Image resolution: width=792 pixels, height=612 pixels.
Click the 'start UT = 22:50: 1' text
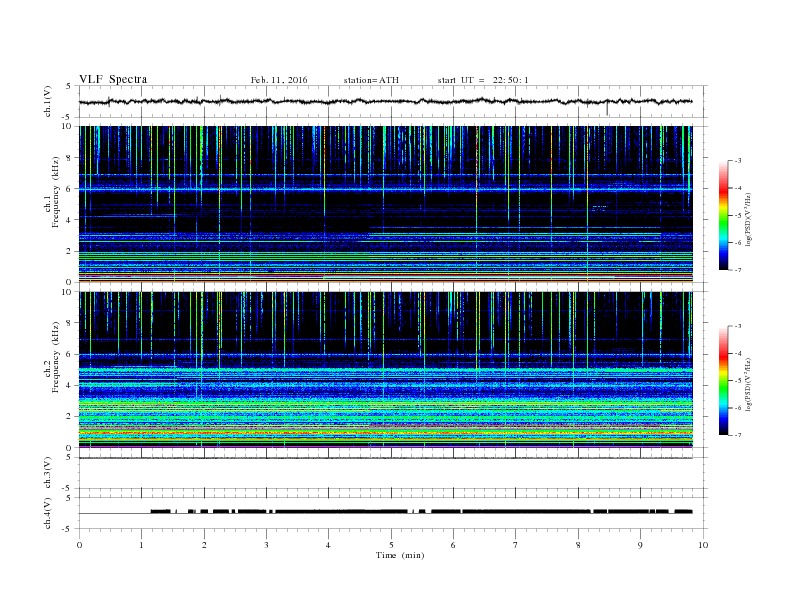tap(483, 80)
